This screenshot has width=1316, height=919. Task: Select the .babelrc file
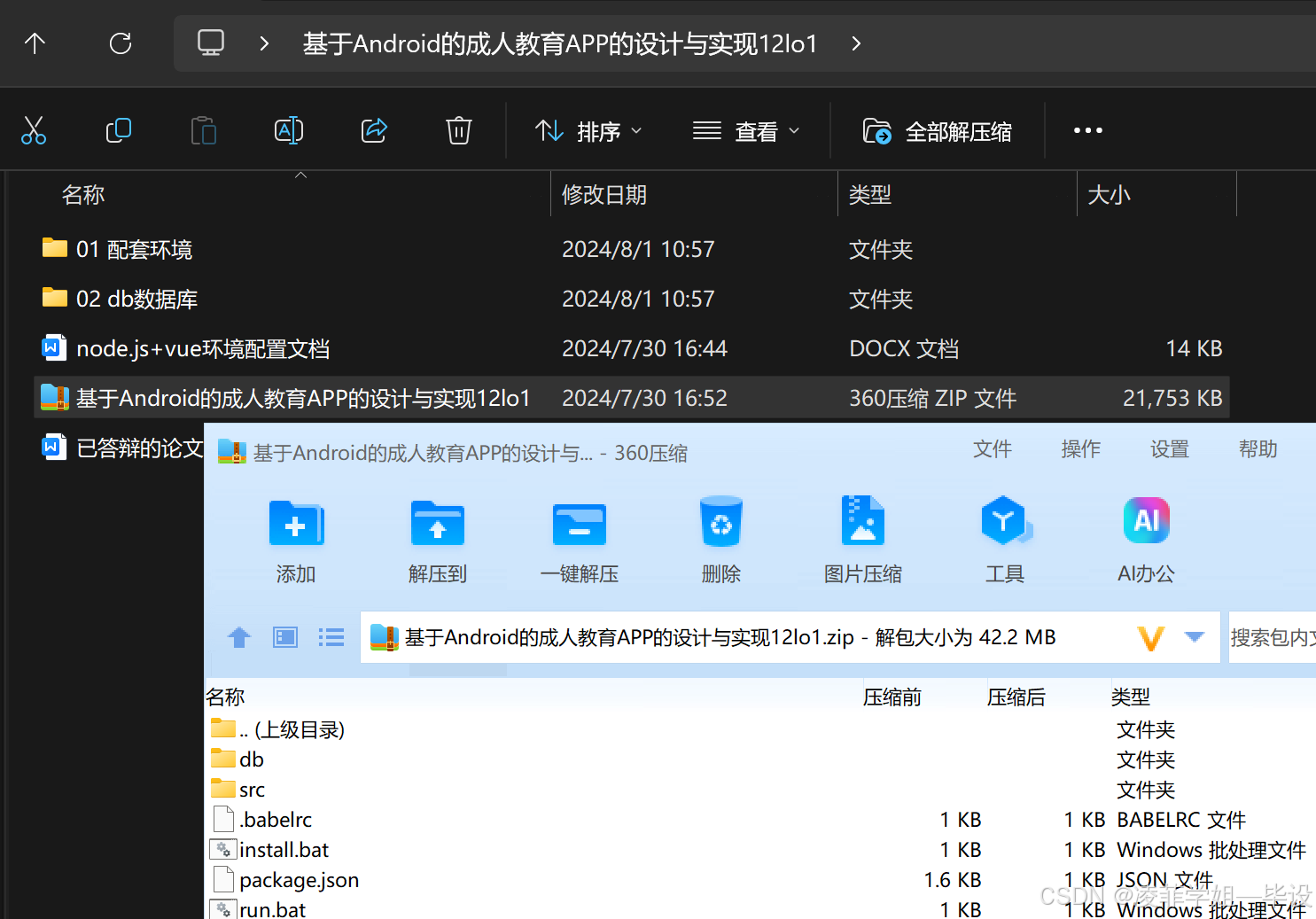262,820
